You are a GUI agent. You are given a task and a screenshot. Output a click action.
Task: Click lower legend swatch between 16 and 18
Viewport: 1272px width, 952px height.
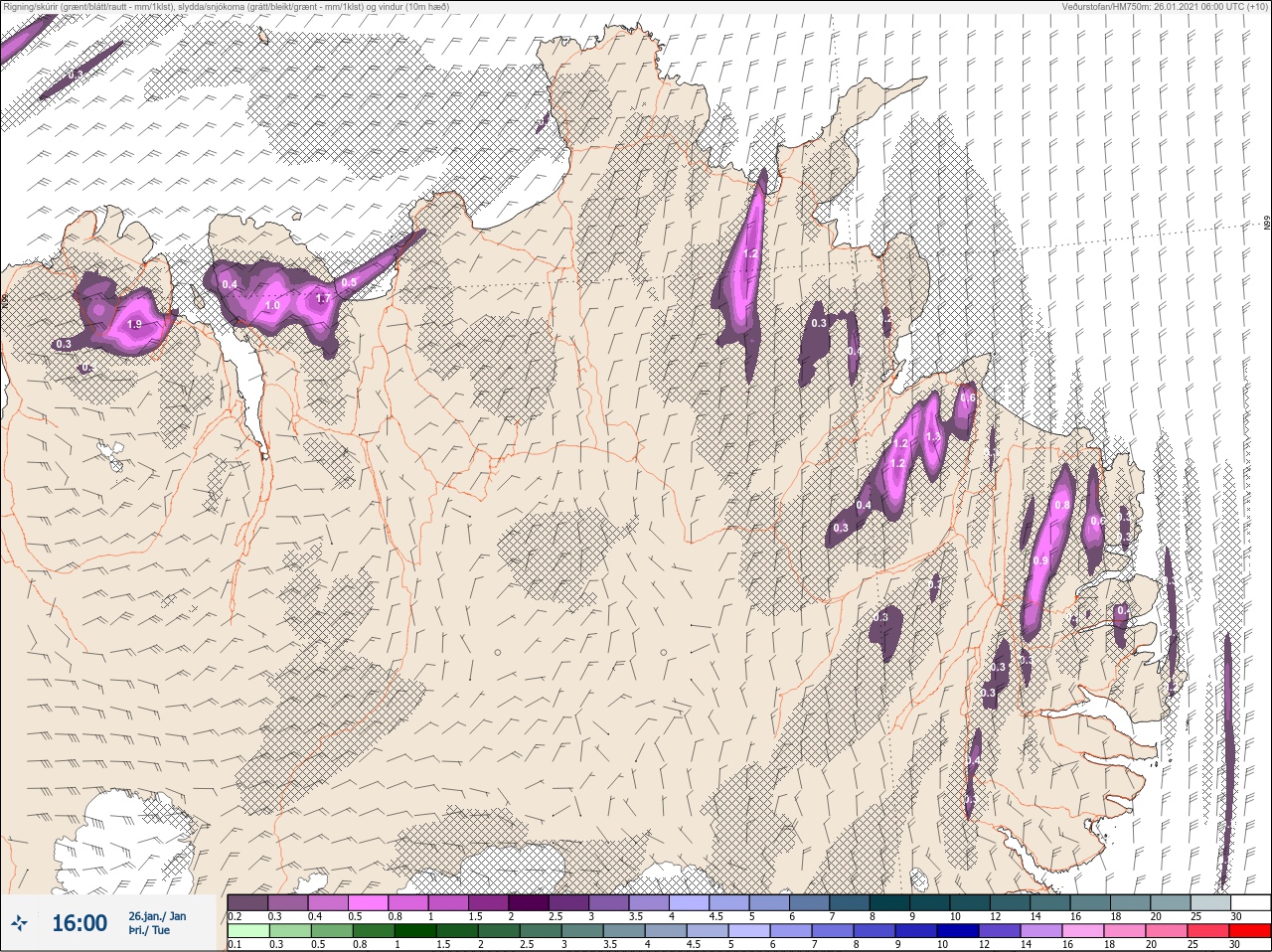coord(1083,931)
